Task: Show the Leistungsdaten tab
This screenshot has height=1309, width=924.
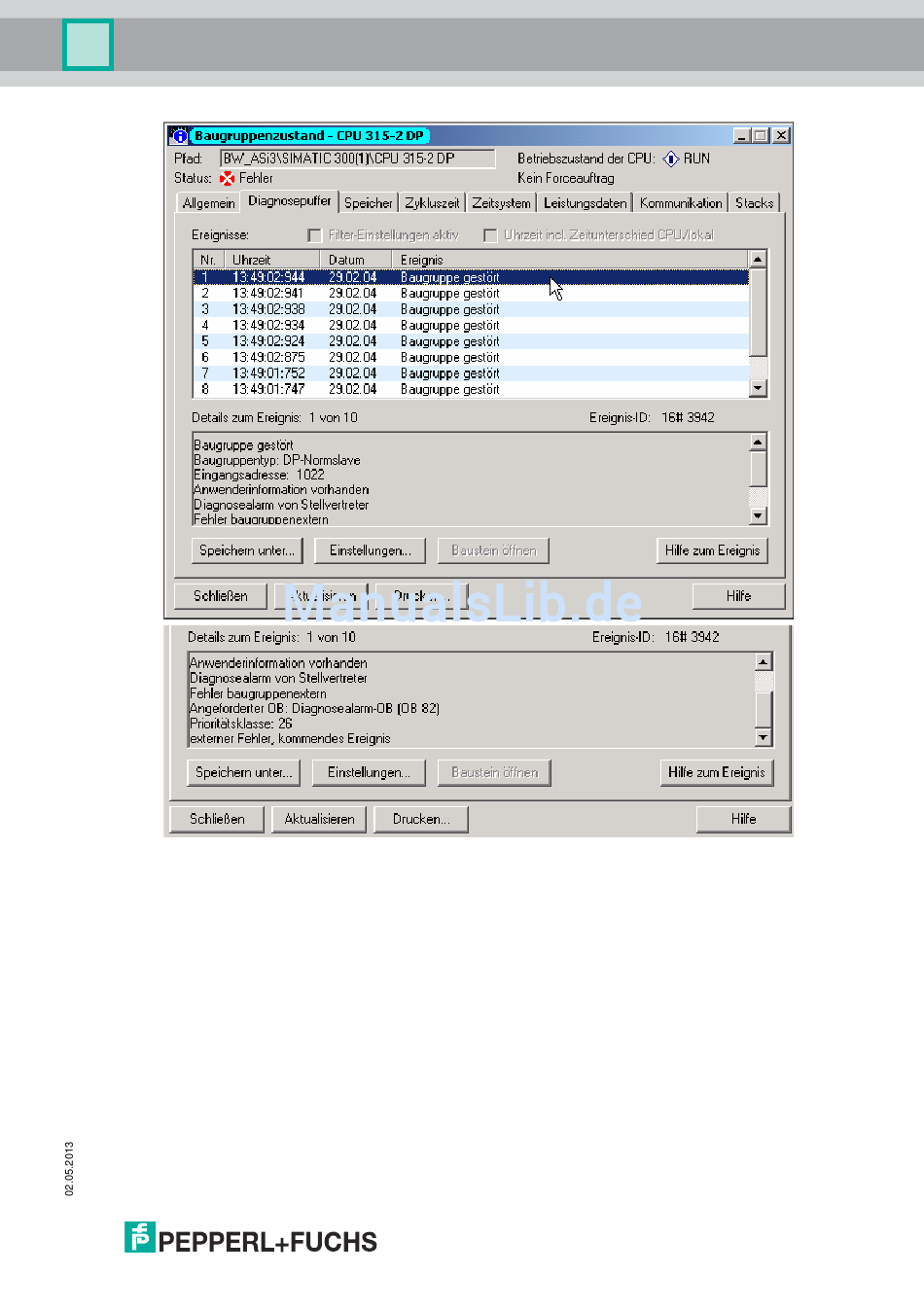Action: click(x=585, y=203)
